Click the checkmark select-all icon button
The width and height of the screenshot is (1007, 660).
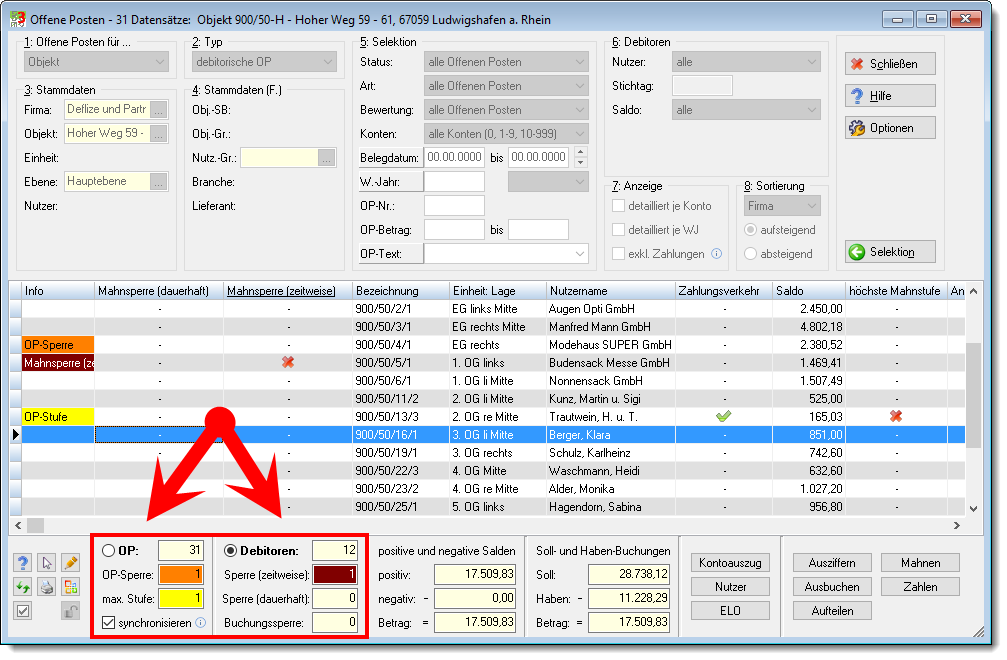[x=23, y=611]
